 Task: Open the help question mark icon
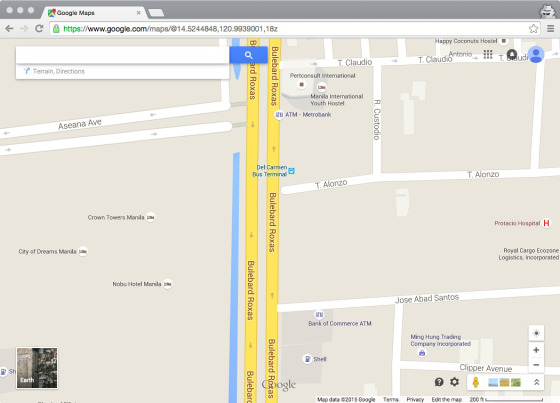pos(439,382)
